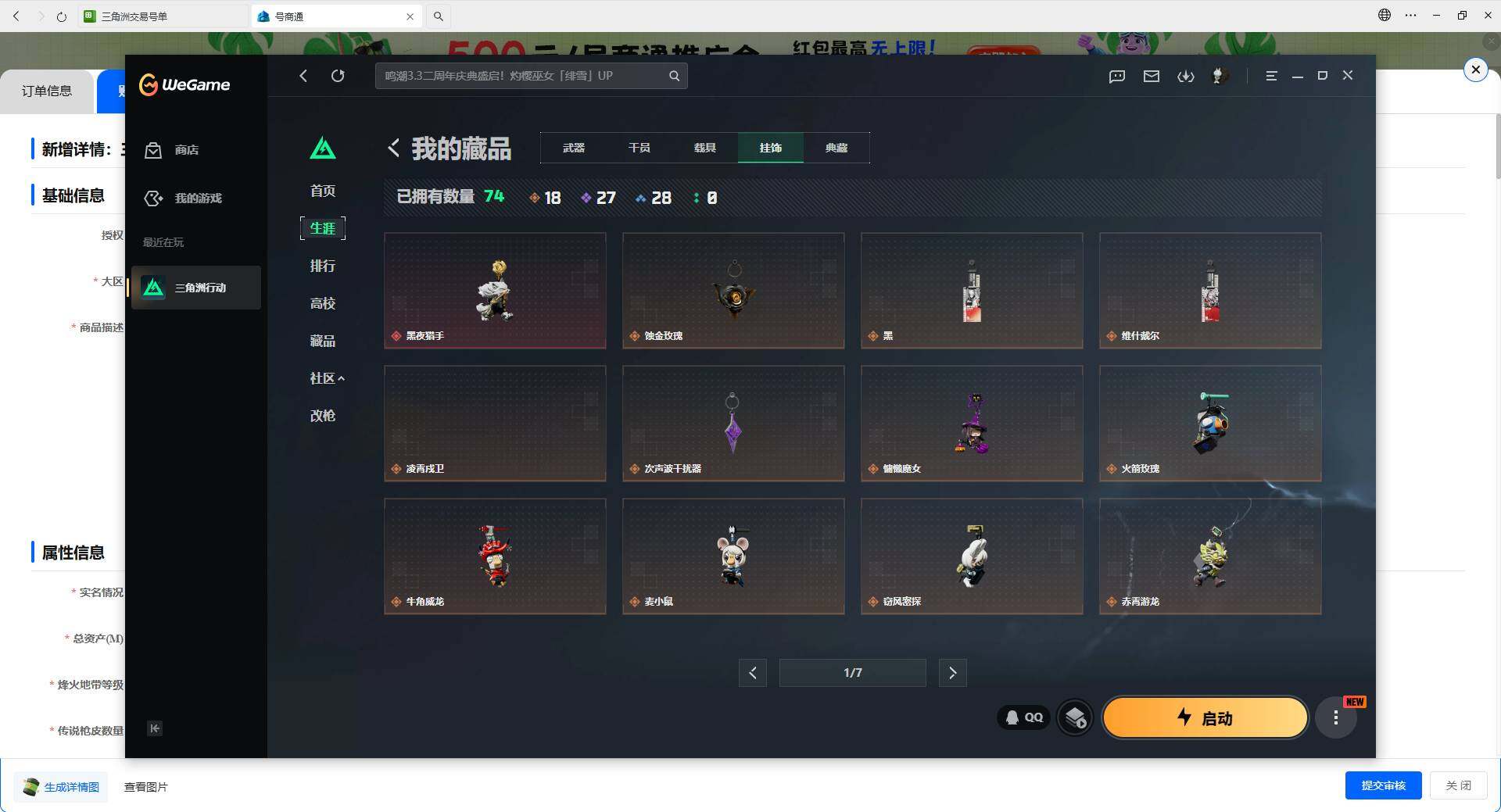Switch to 三角洲交易号单 browser tab
The height and width of the screenshot is (812, 1501).
[163, 16]
